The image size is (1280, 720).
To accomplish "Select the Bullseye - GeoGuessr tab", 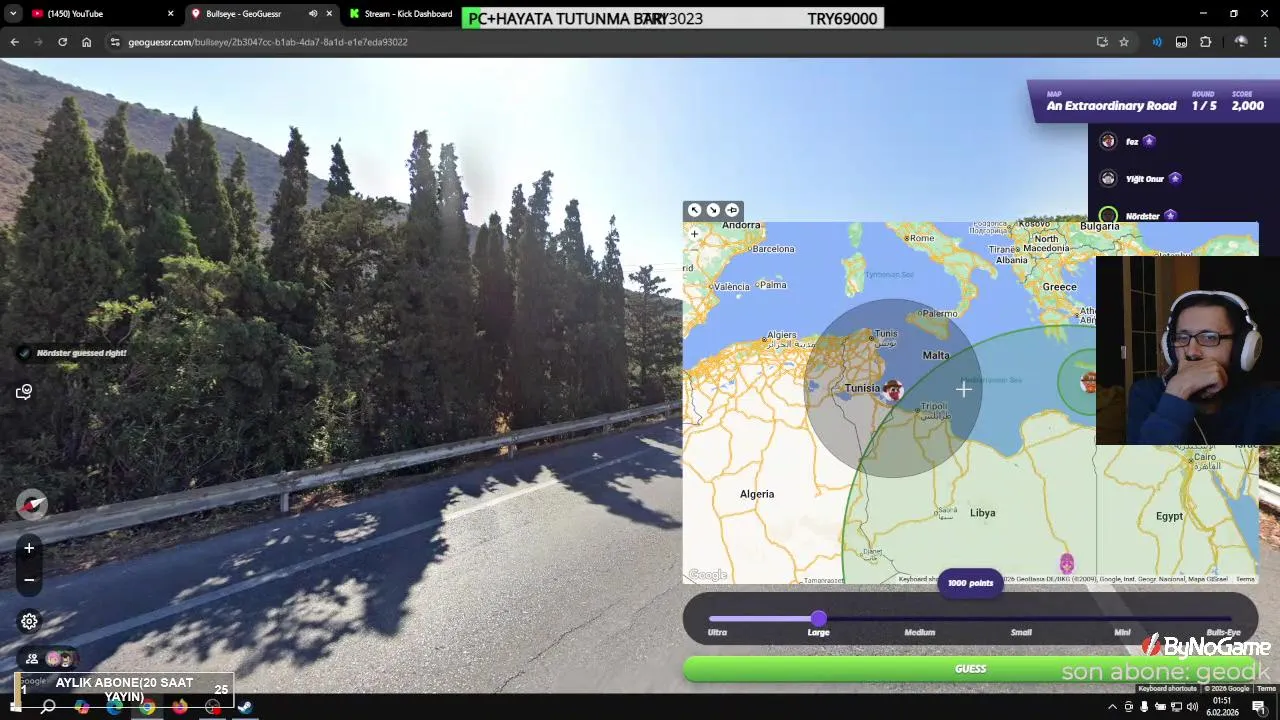I will click(260, 14).
